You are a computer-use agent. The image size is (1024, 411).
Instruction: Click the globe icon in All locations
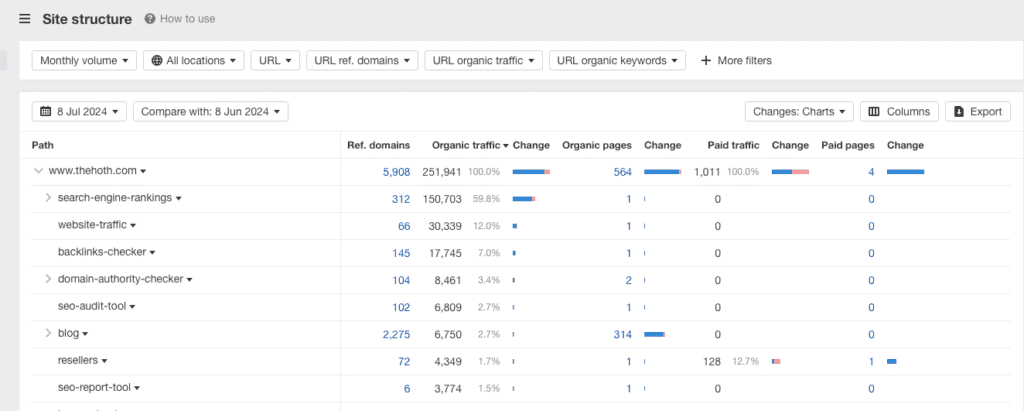(x=157, y=61)
